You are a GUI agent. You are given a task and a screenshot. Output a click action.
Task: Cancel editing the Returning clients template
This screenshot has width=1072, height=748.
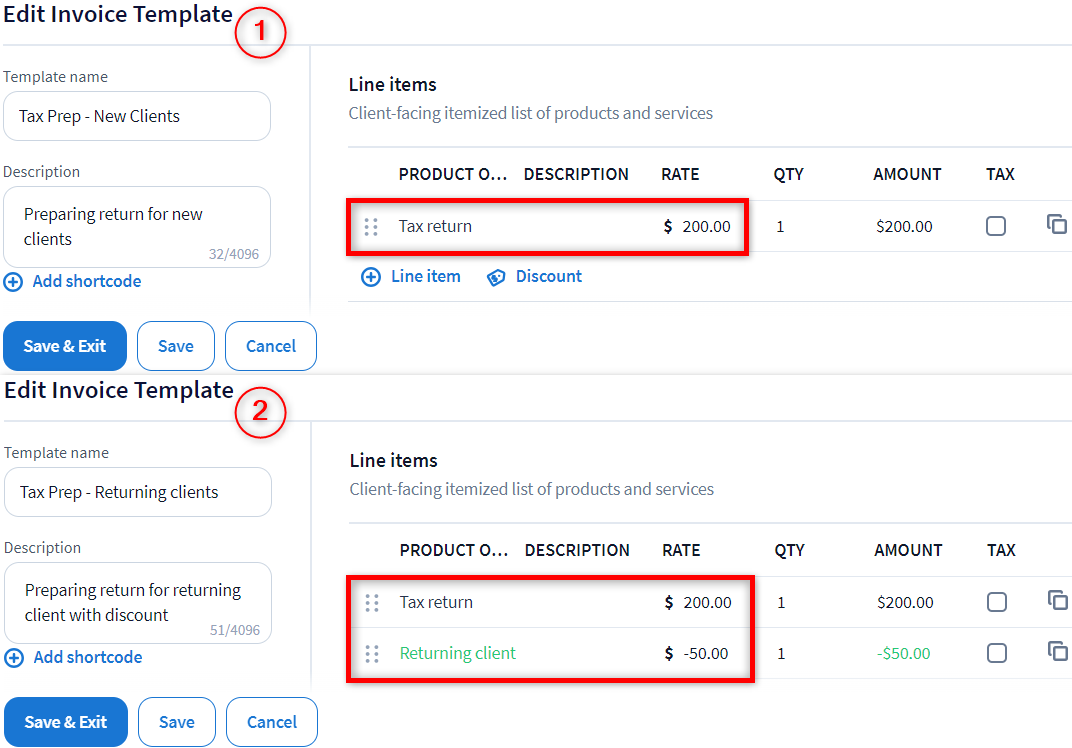(271, 722)
